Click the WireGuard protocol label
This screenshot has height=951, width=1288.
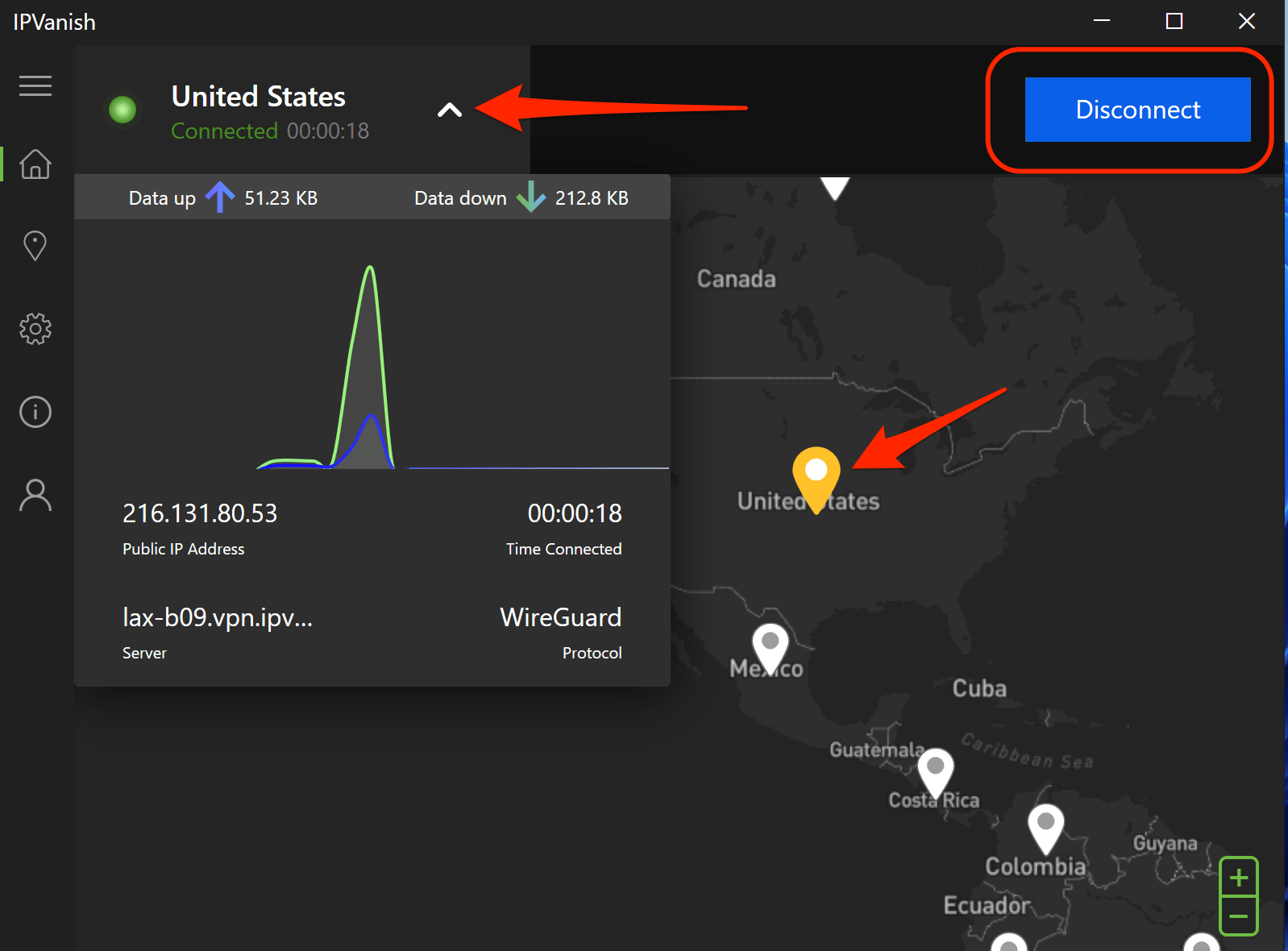(560, 617)
